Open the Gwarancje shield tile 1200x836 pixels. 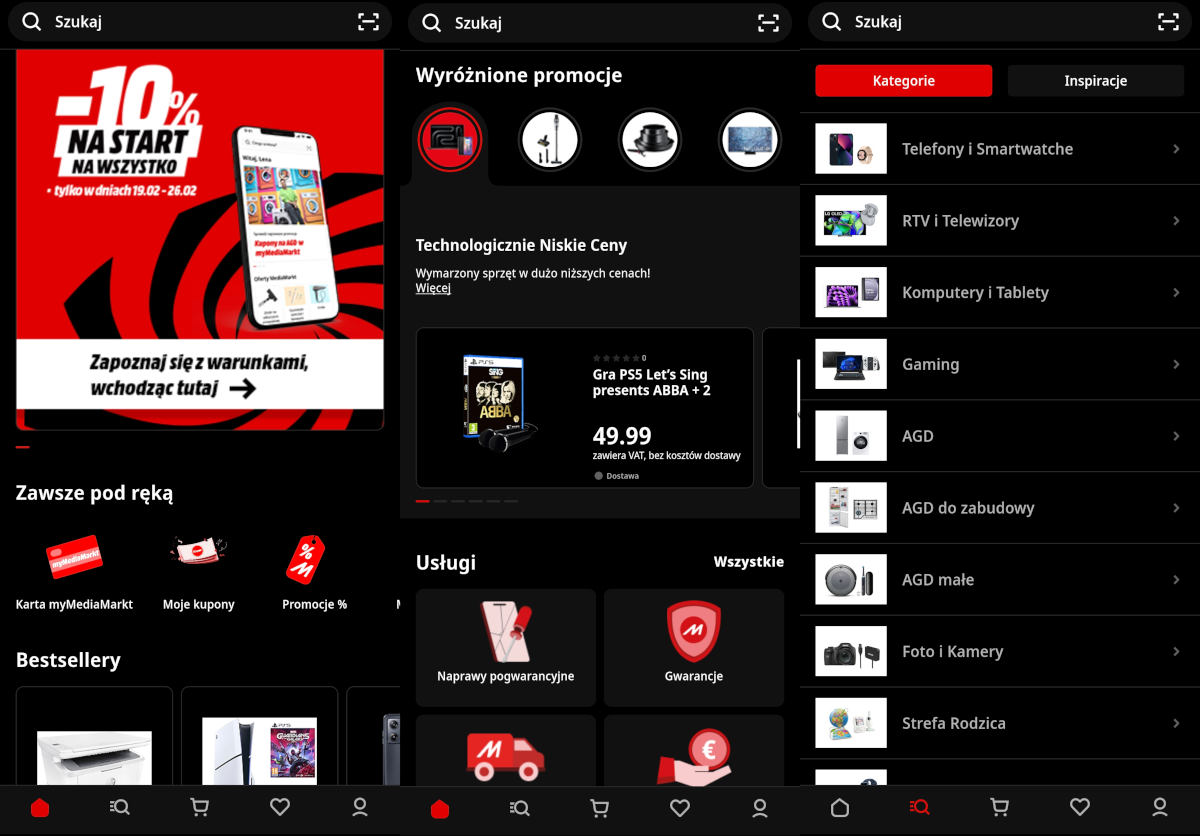693,647
